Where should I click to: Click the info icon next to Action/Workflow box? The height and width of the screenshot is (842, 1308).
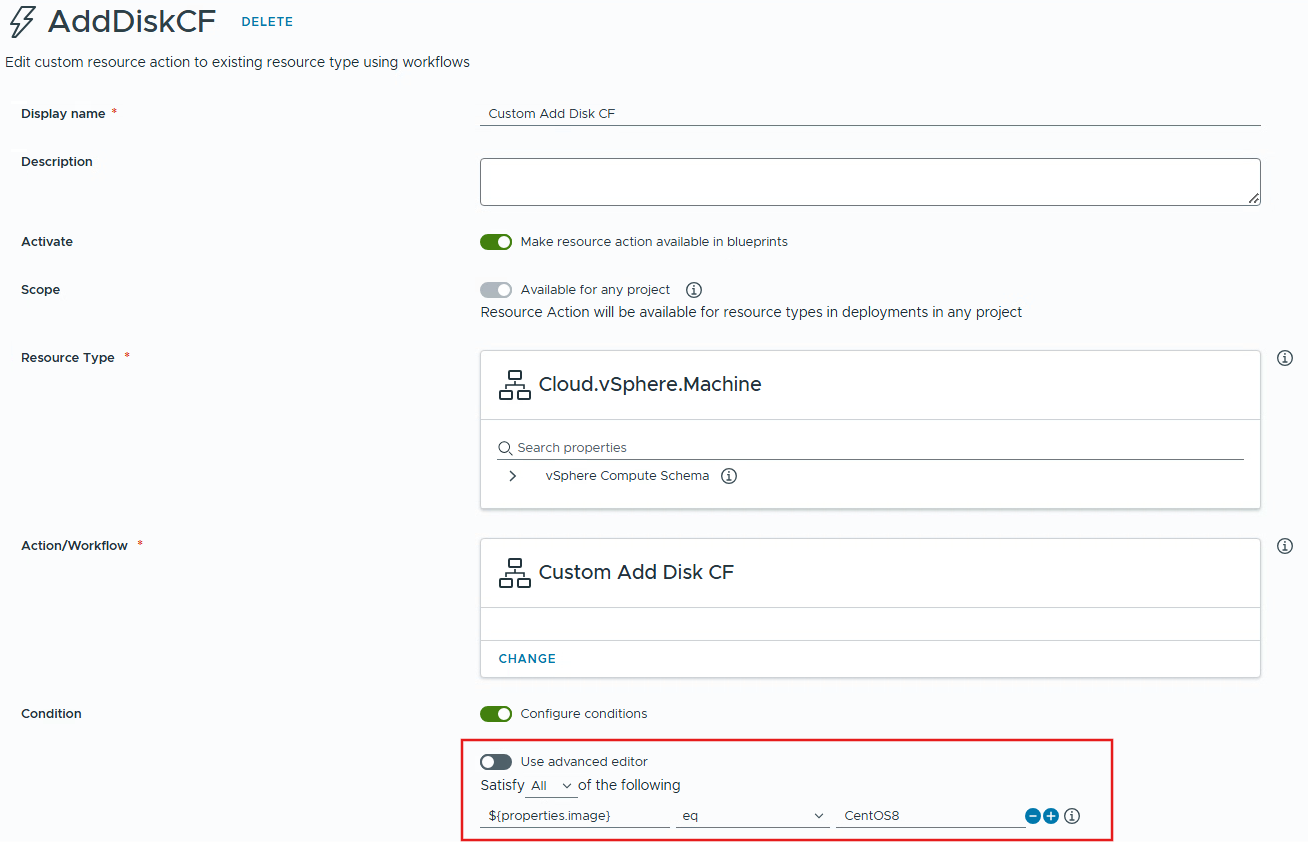point(1285,546)
